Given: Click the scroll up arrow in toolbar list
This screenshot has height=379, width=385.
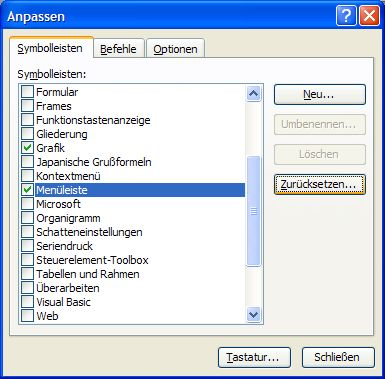Looking at the screenshot, I should click(254, 93).
